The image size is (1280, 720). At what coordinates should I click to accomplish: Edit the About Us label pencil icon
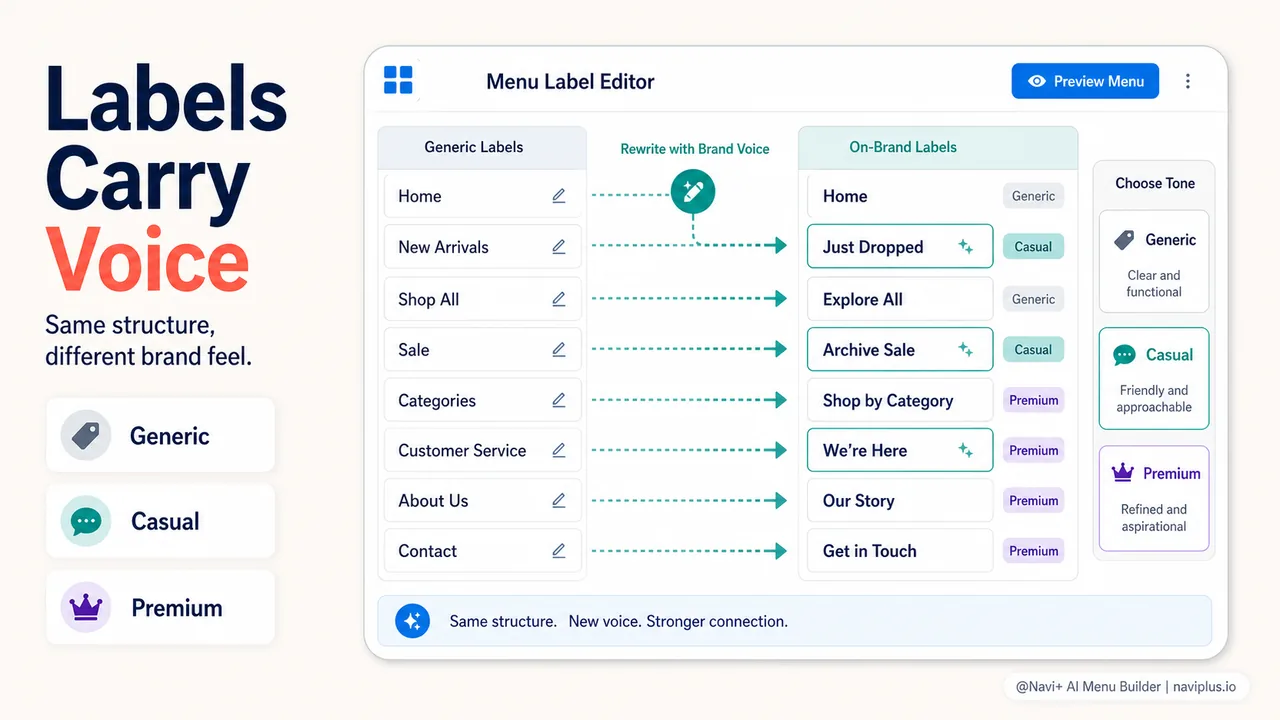559,500
